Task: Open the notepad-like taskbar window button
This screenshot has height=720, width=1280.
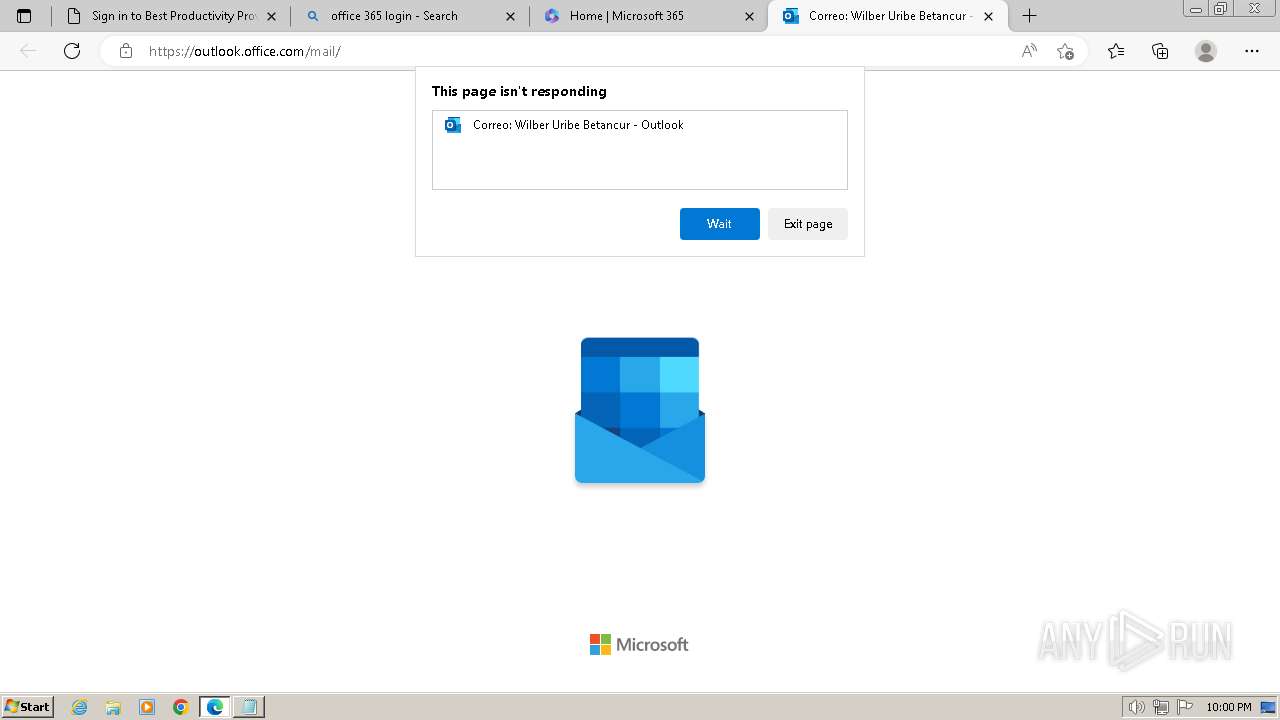Action: point(249,707)
